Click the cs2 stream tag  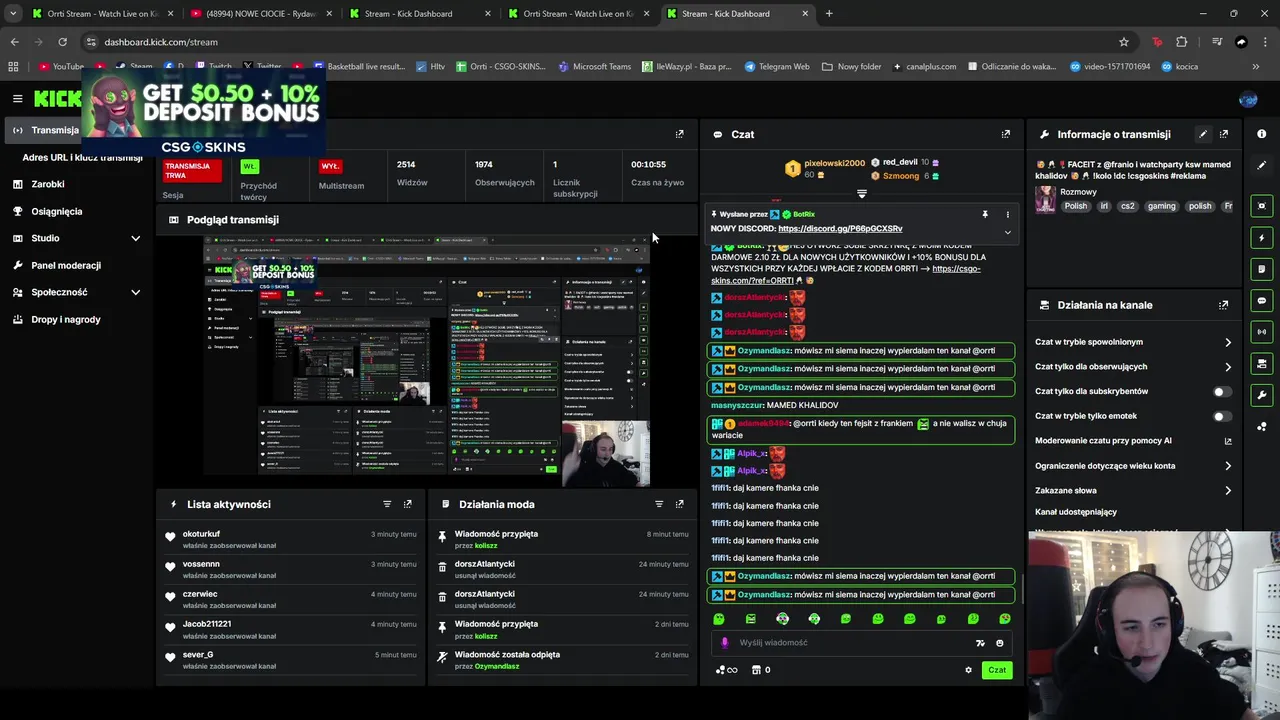[x=1128, y=206]
